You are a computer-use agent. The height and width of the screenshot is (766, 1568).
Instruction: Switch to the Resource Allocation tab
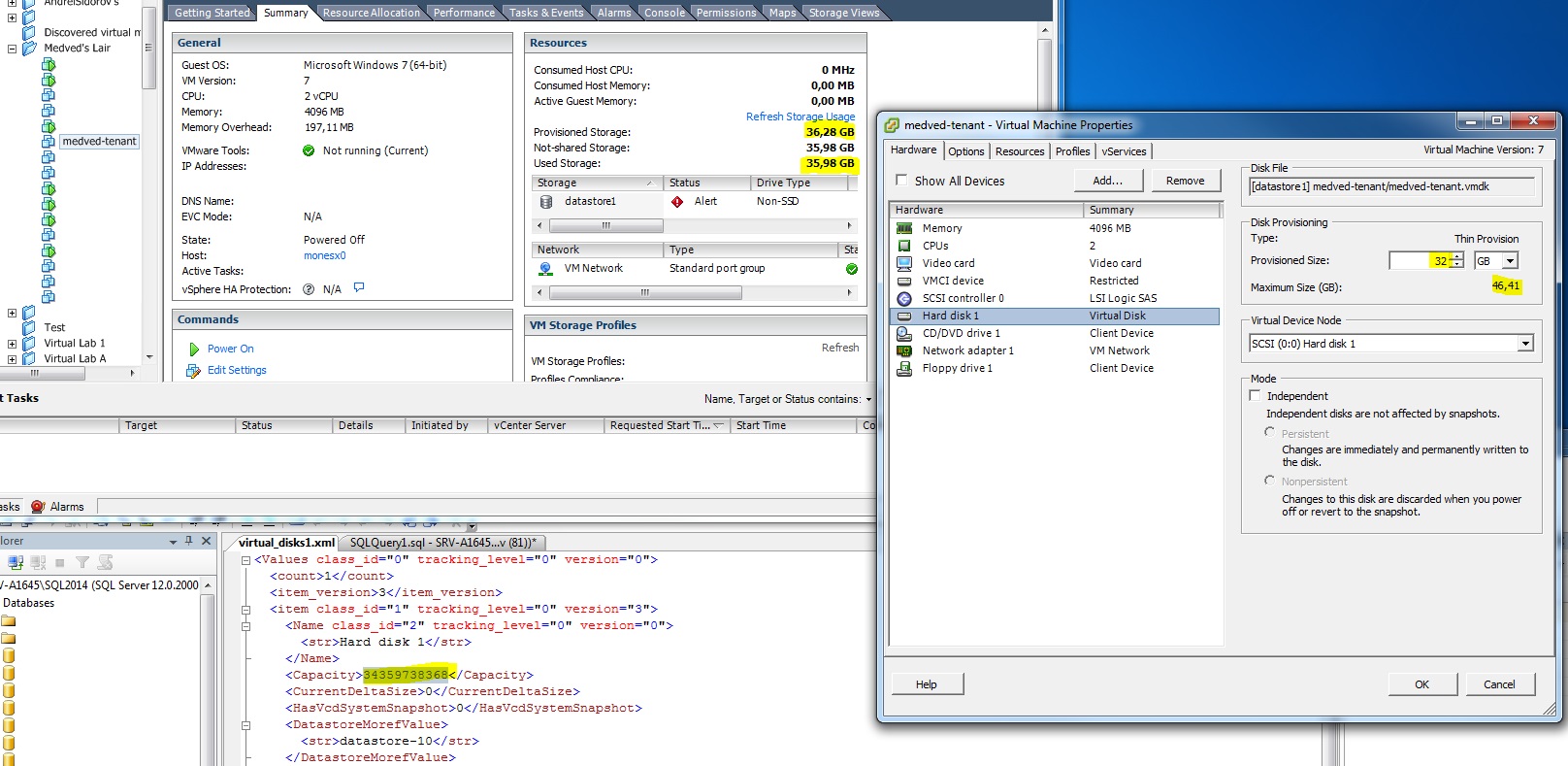click(x=371, y=13)
